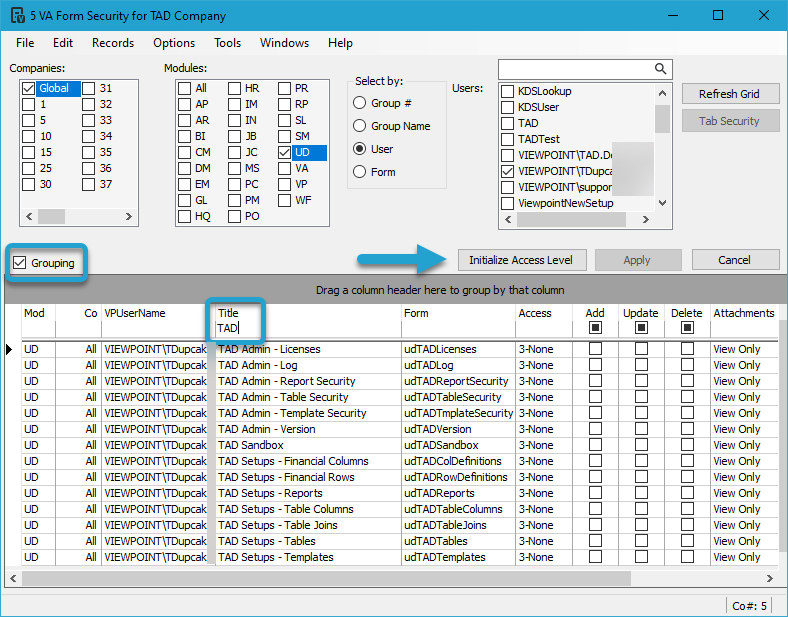Click the current row indicator arrow on the first grid row

click(9, 349)
